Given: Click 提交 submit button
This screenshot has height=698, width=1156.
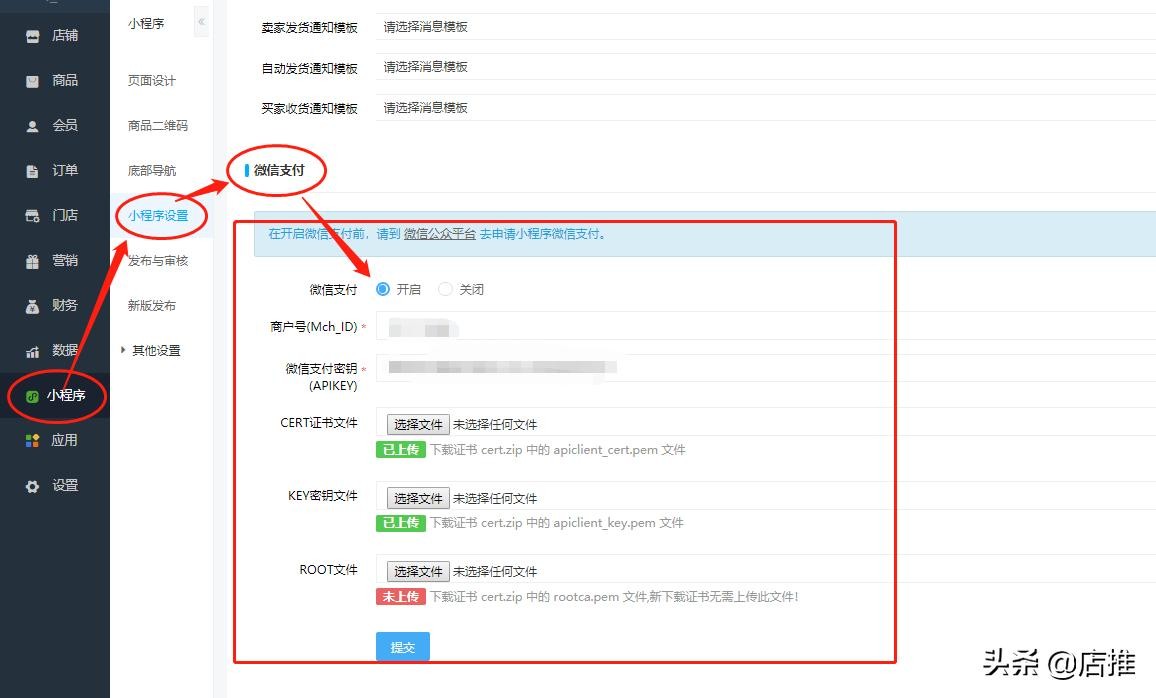Looking at the screenshot, I should click(x=403, y=647).
